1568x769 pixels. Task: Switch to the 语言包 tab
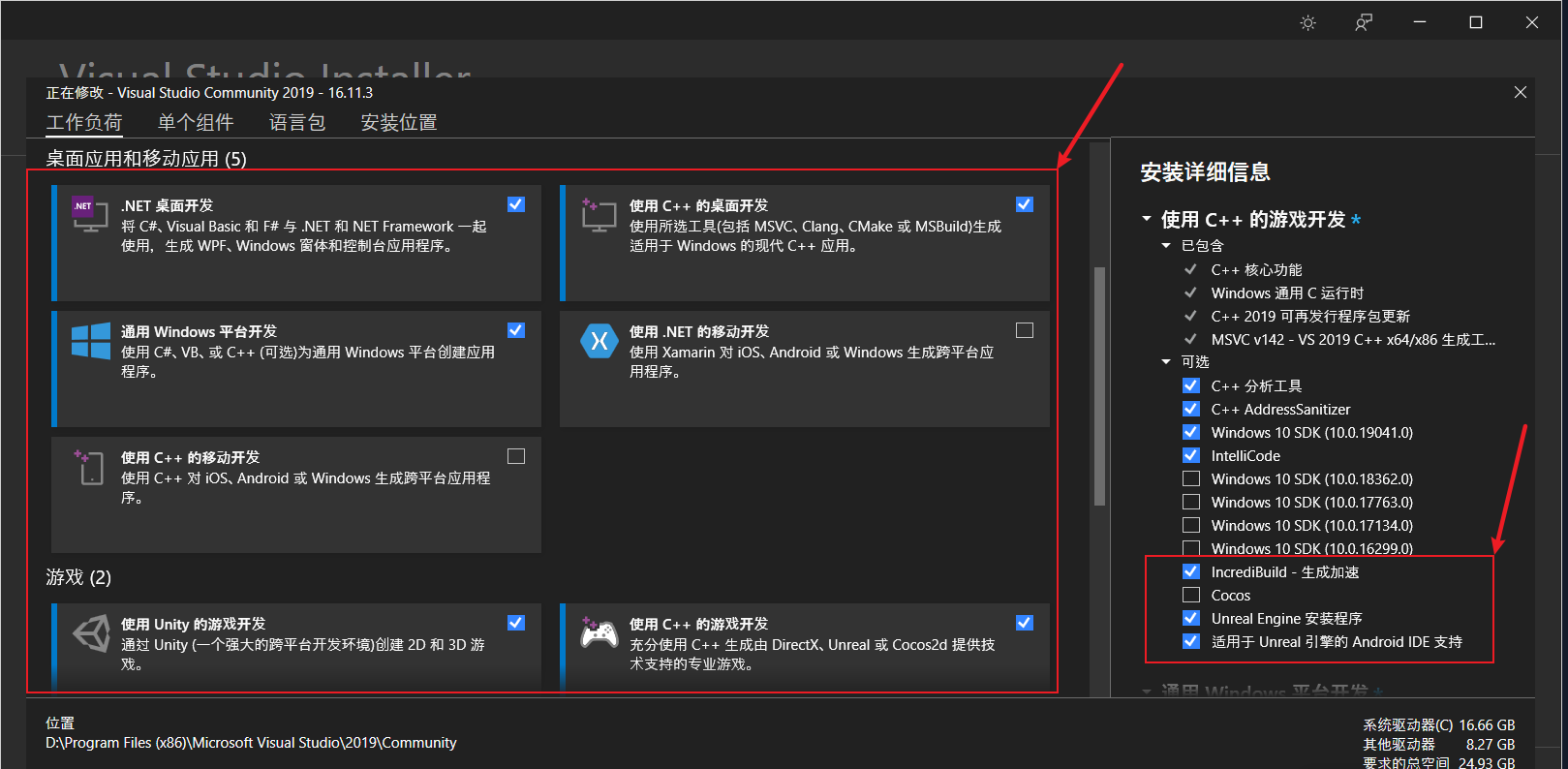[x=297, y=123]
